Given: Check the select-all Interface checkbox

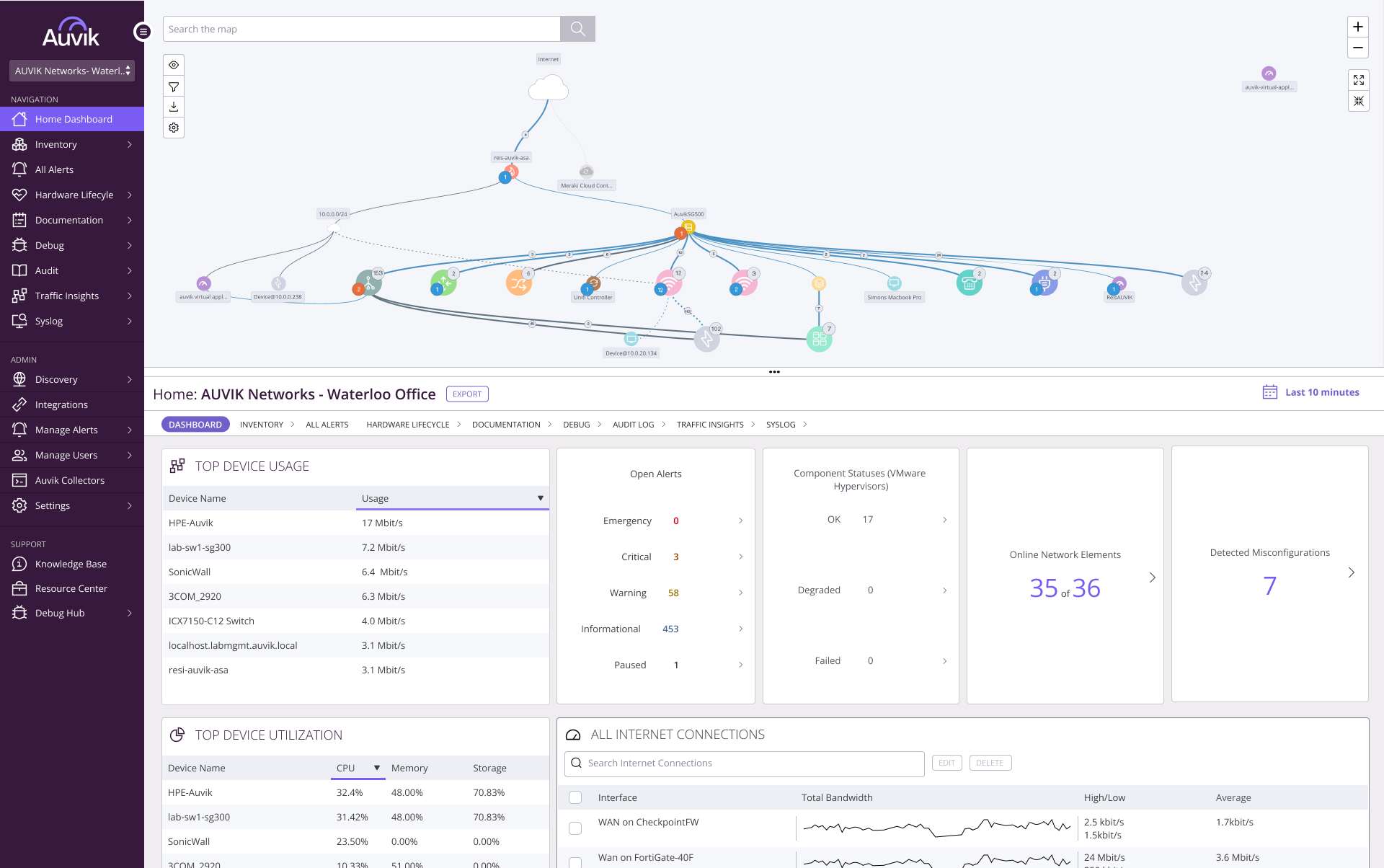Looking at the screenshot, I should (575, 797).
